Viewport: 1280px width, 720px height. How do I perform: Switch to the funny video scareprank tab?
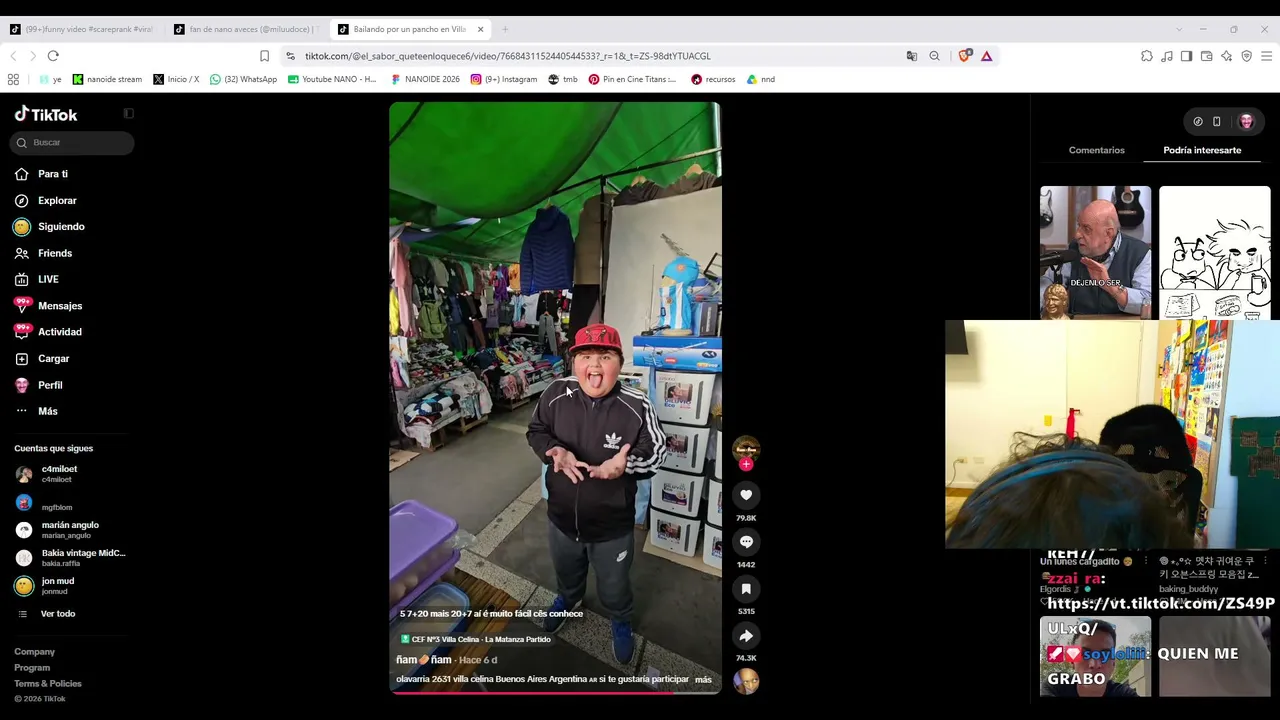82,29
